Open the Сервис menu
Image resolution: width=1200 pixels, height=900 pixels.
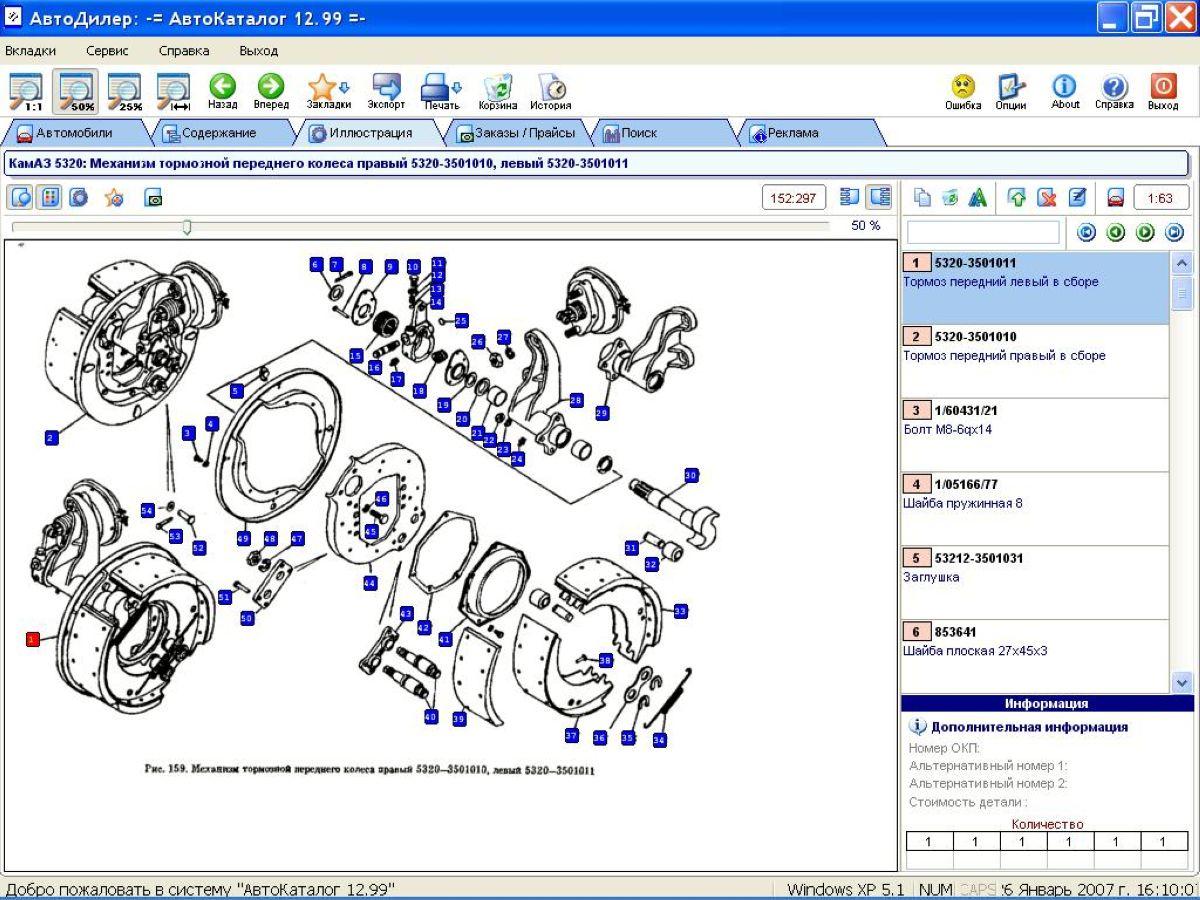[107, 51]
